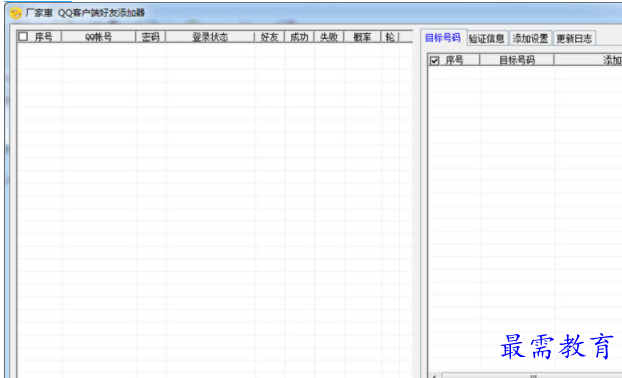
Task: Click the horizontal scrollbar under the target list
Action: pyautogui.click(x=532, y=375)
